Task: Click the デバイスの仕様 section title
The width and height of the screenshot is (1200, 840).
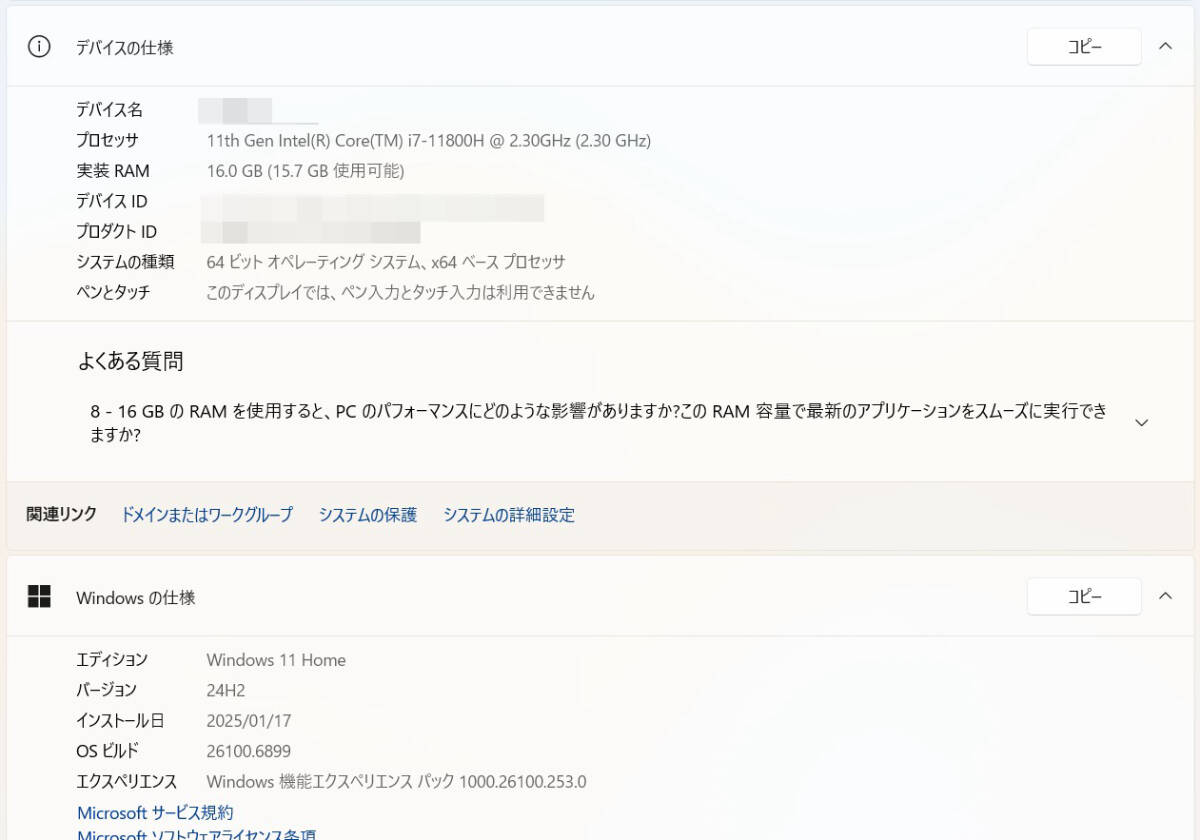Action: (125, 47)
